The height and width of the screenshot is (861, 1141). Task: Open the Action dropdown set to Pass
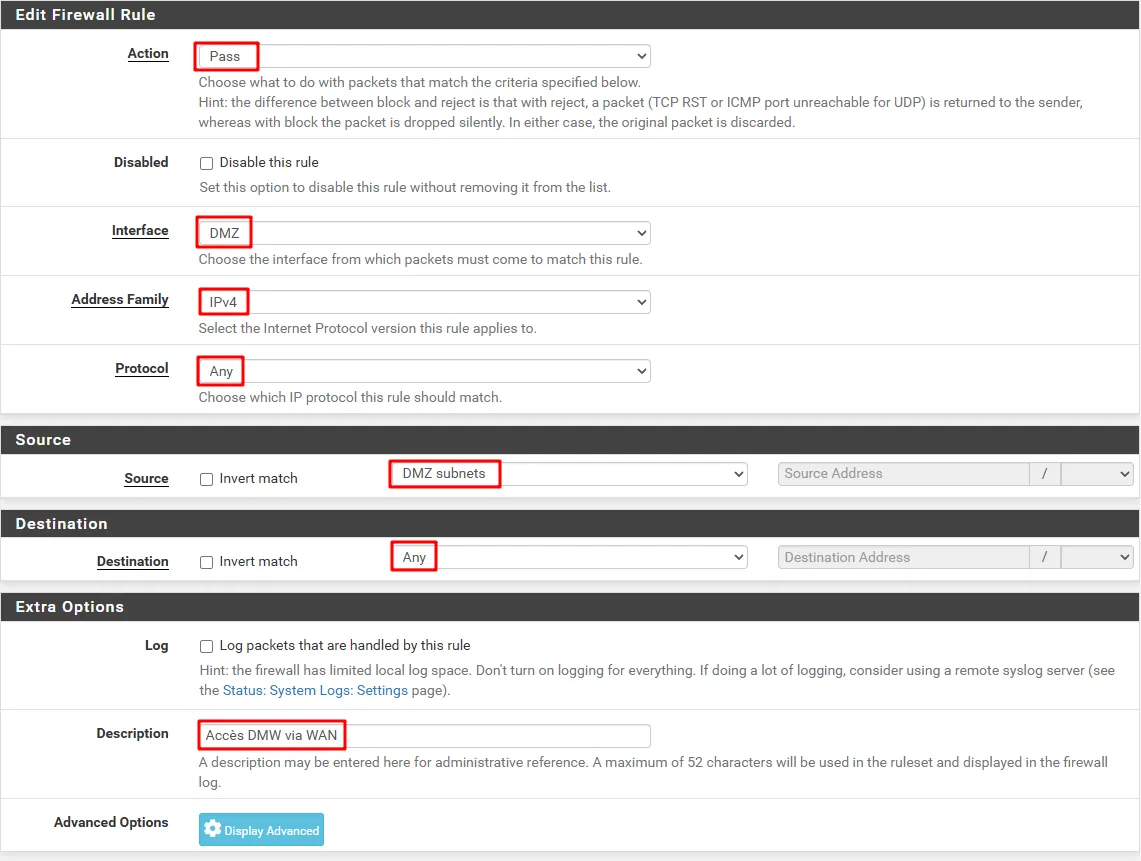click(424, 56)
